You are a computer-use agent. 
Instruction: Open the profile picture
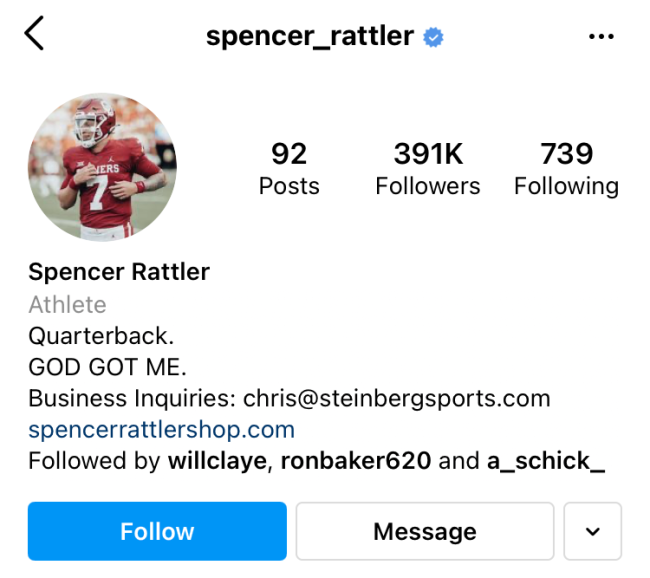102,167
